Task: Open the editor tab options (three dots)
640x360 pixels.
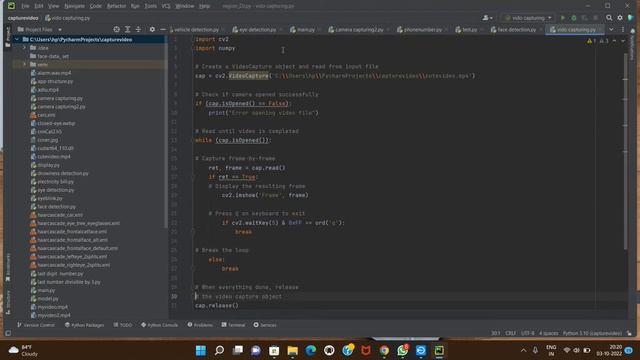Action: [x=623, y=29]
